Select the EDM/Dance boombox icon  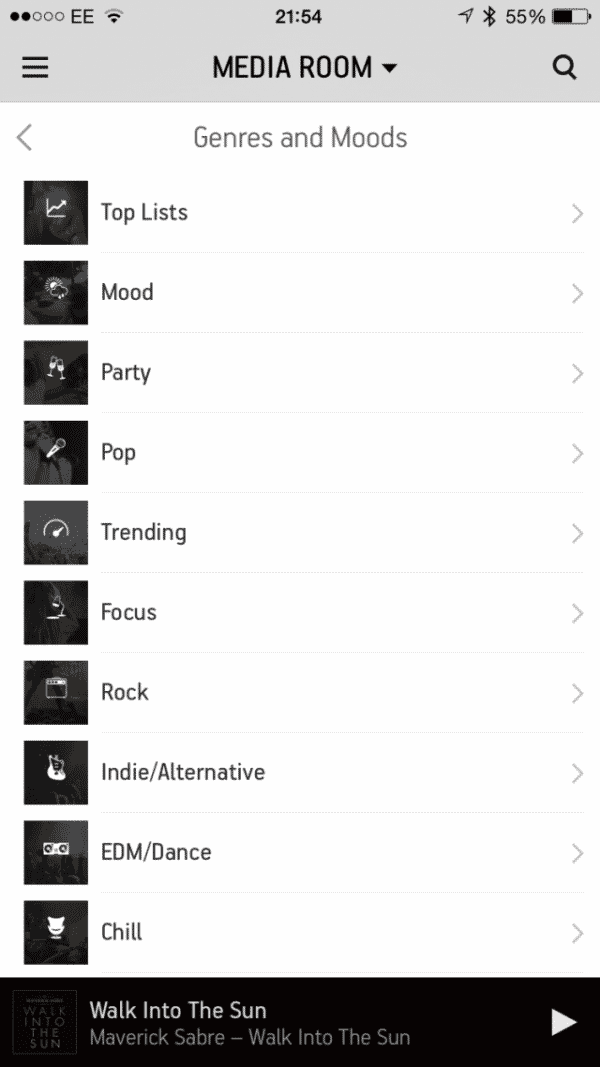click(x=55, y=852)
